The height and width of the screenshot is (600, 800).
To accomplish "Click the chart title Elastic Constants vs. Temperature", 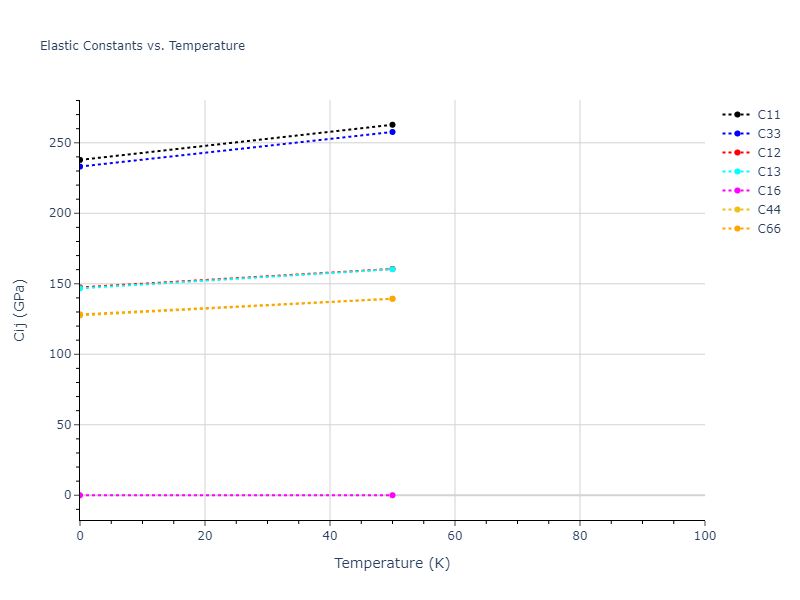I will 142,46.
